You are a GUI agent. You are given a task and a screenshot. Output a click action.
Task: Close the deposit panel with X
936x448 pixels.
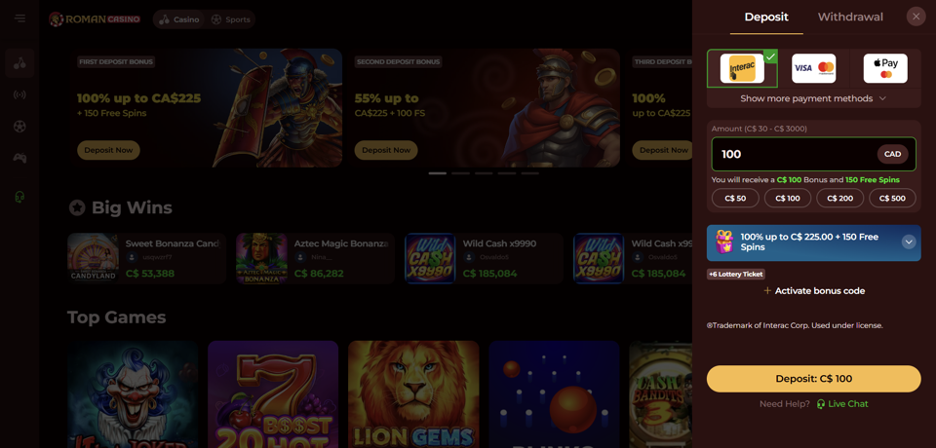[x=916, y=16]
